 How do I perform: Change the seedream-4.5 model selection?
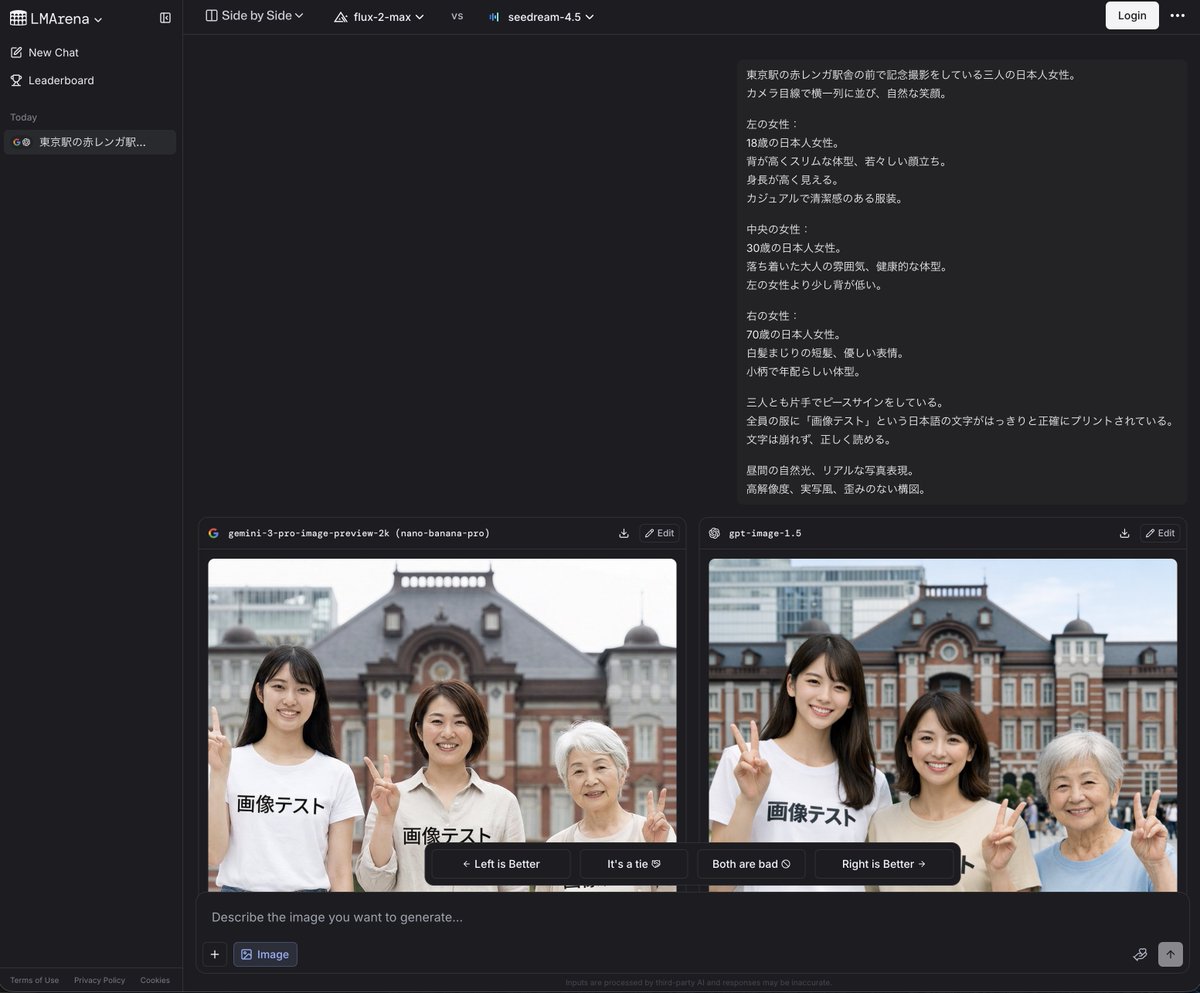(x=541, y=16)
